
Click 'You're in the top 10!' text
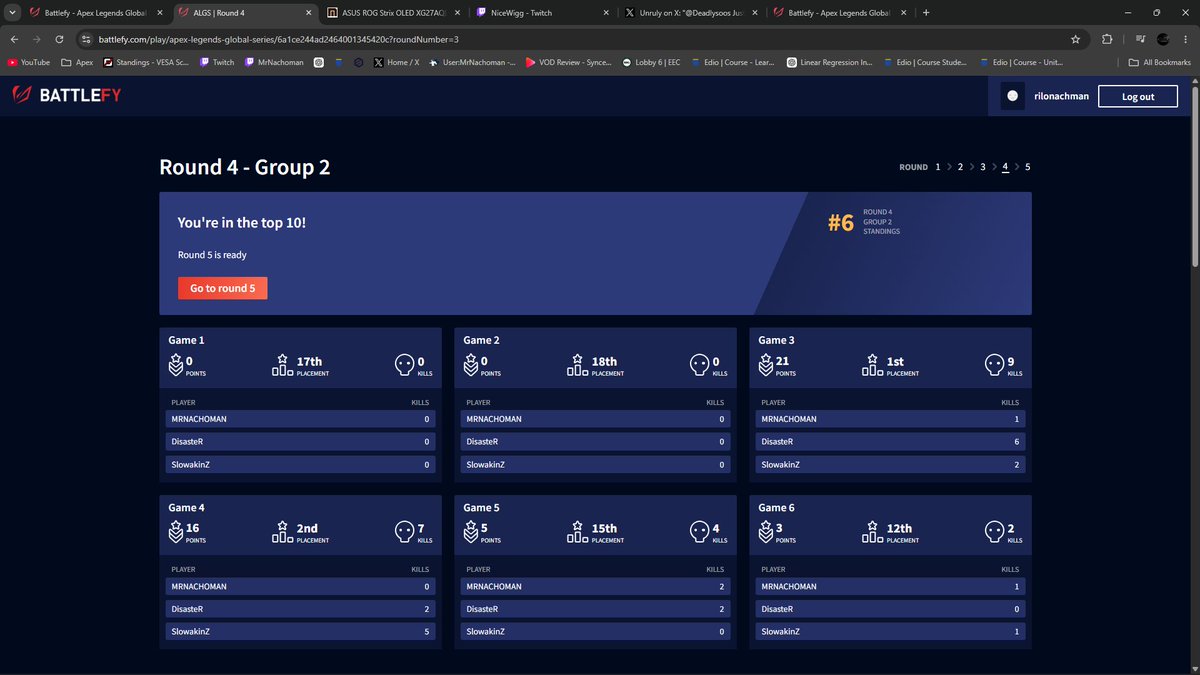[x=242, y=222]
